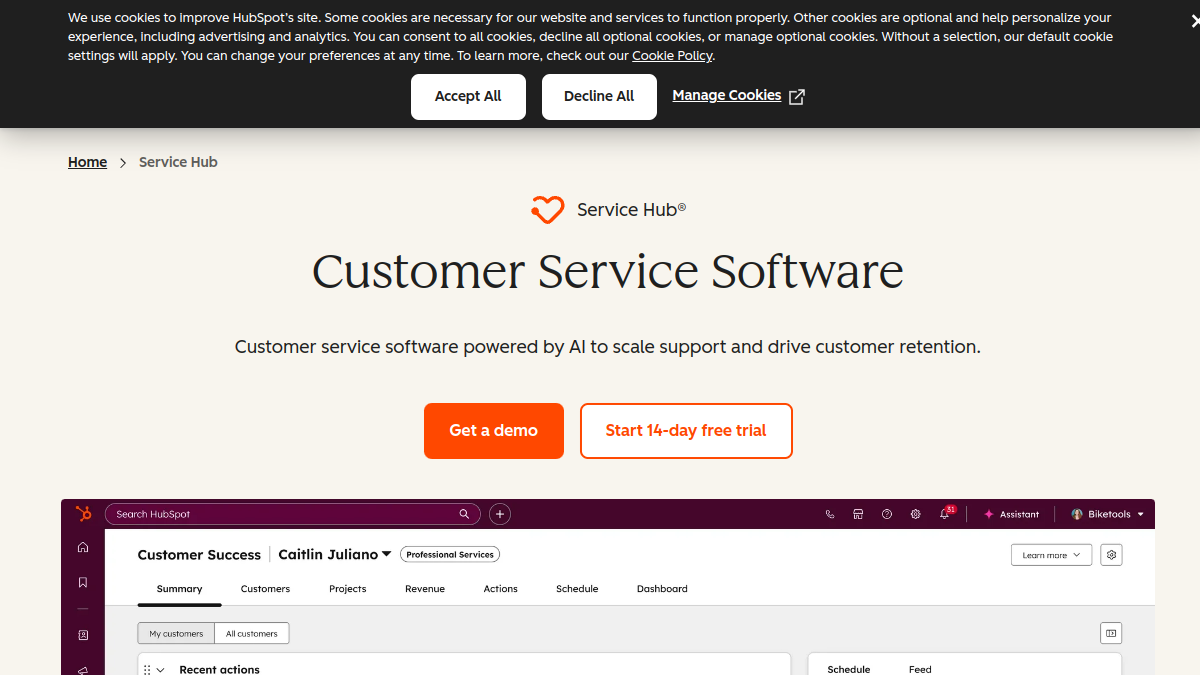Open the Actions tab
The height and width of the screenshot is (675, 1200).
coord(501,589)
